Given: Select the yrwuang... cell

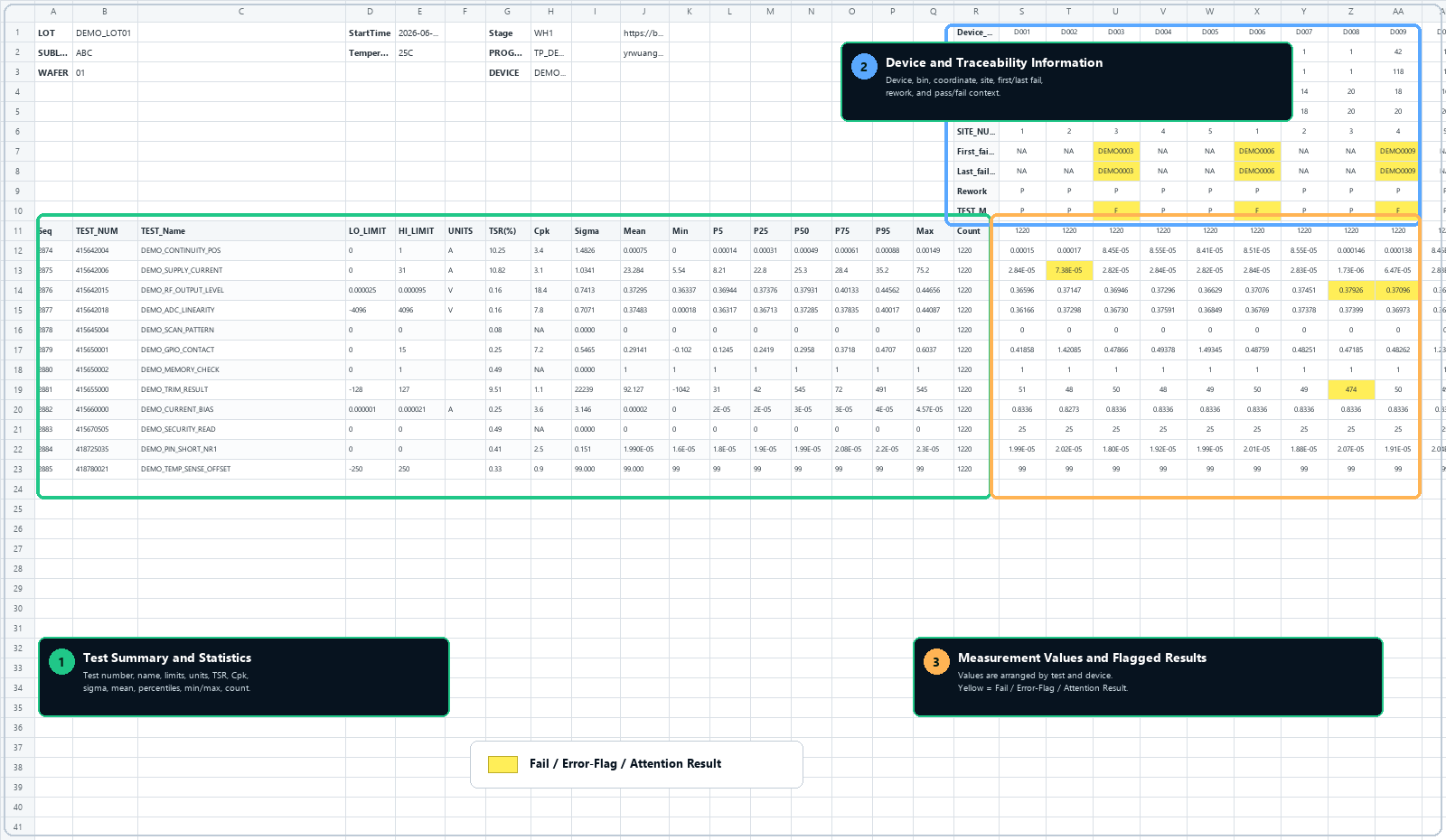Looking at the screenshot, I should pos(644,52).
